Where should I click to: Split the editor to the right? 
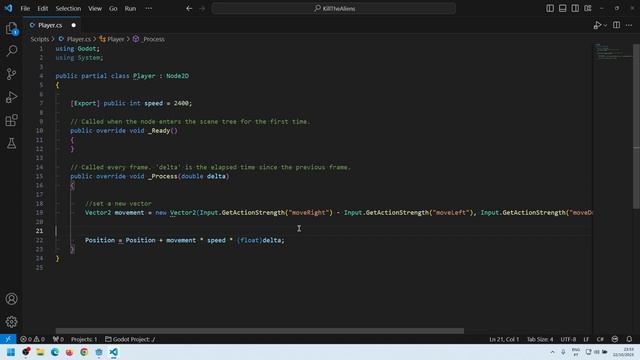616,25
